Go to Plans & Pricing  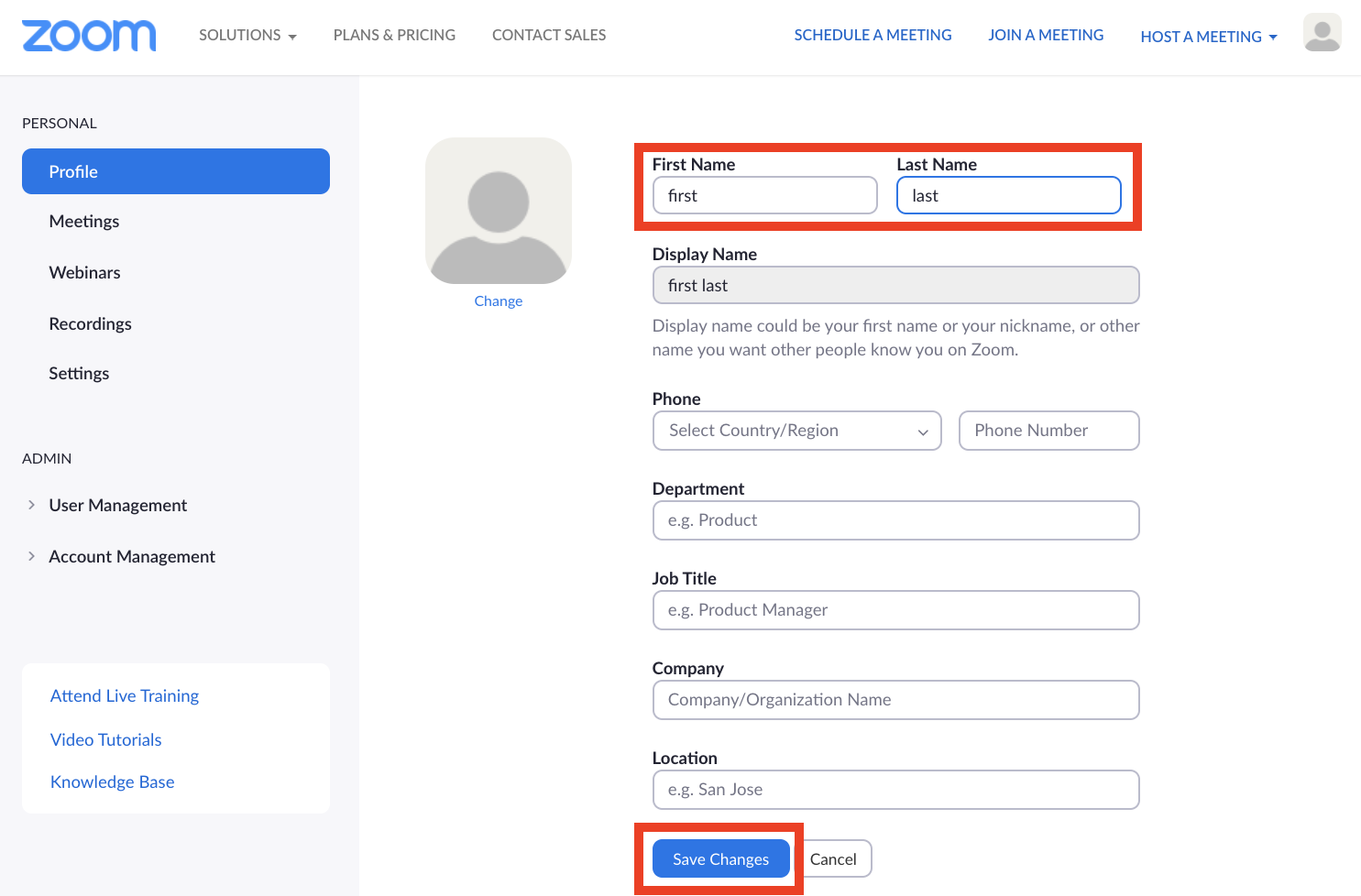pos(394,35)
